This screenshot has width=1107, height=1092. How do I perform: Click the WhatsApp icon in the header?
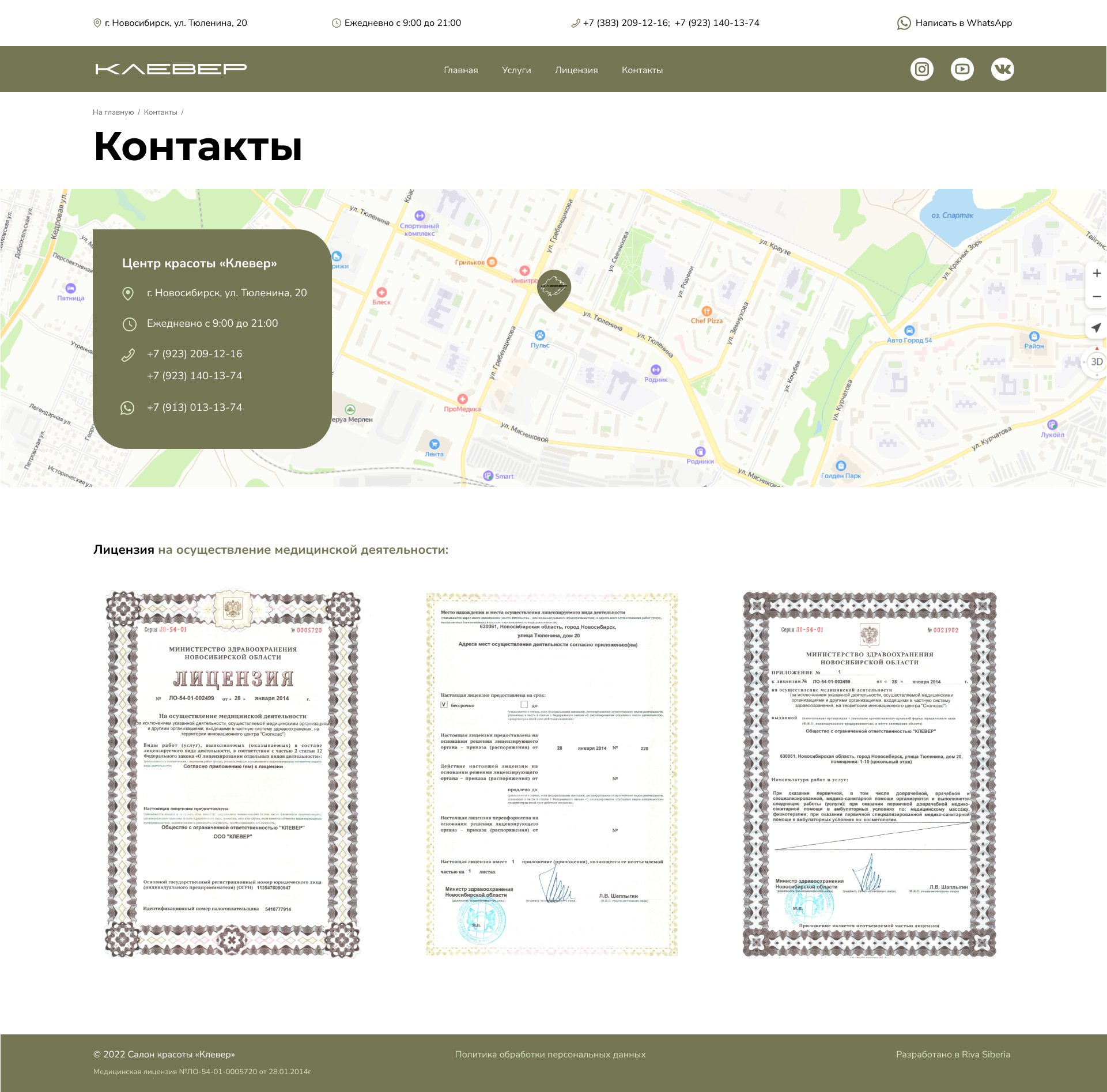(x=904, y=23)
